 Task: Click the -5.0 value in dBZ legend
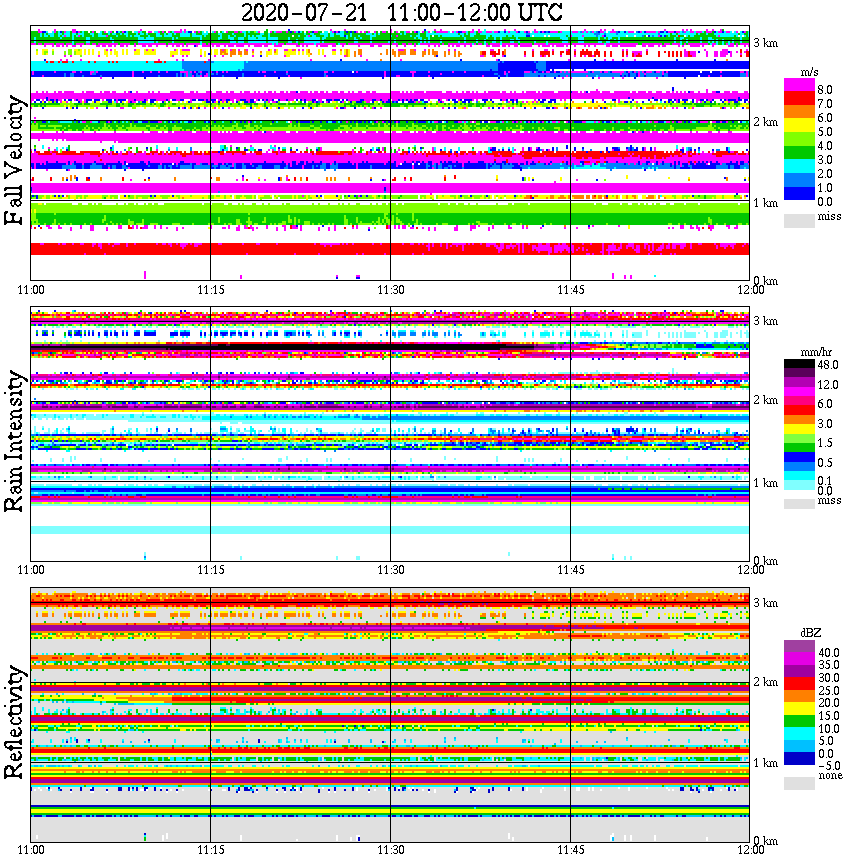click(x=829, y=766)
